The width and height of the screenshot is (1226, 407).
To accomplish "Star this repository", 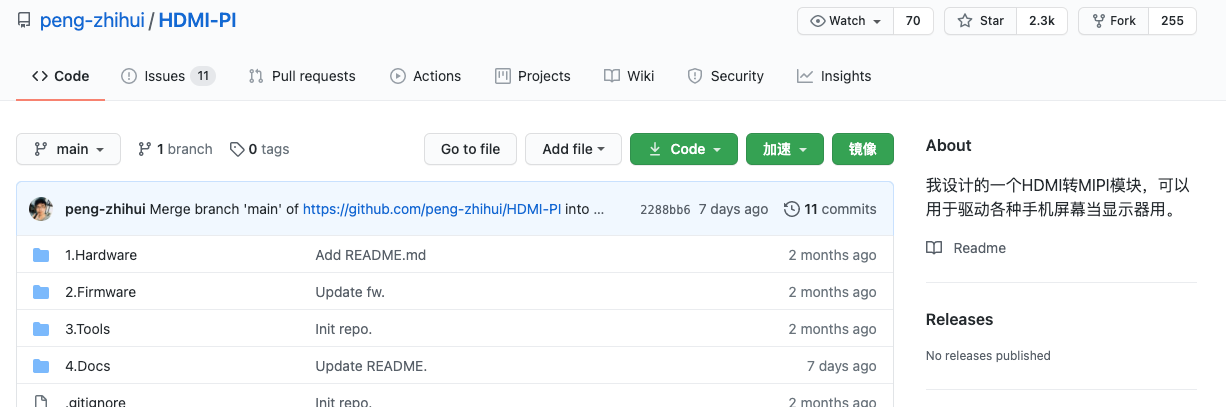I will coord(981,21).
